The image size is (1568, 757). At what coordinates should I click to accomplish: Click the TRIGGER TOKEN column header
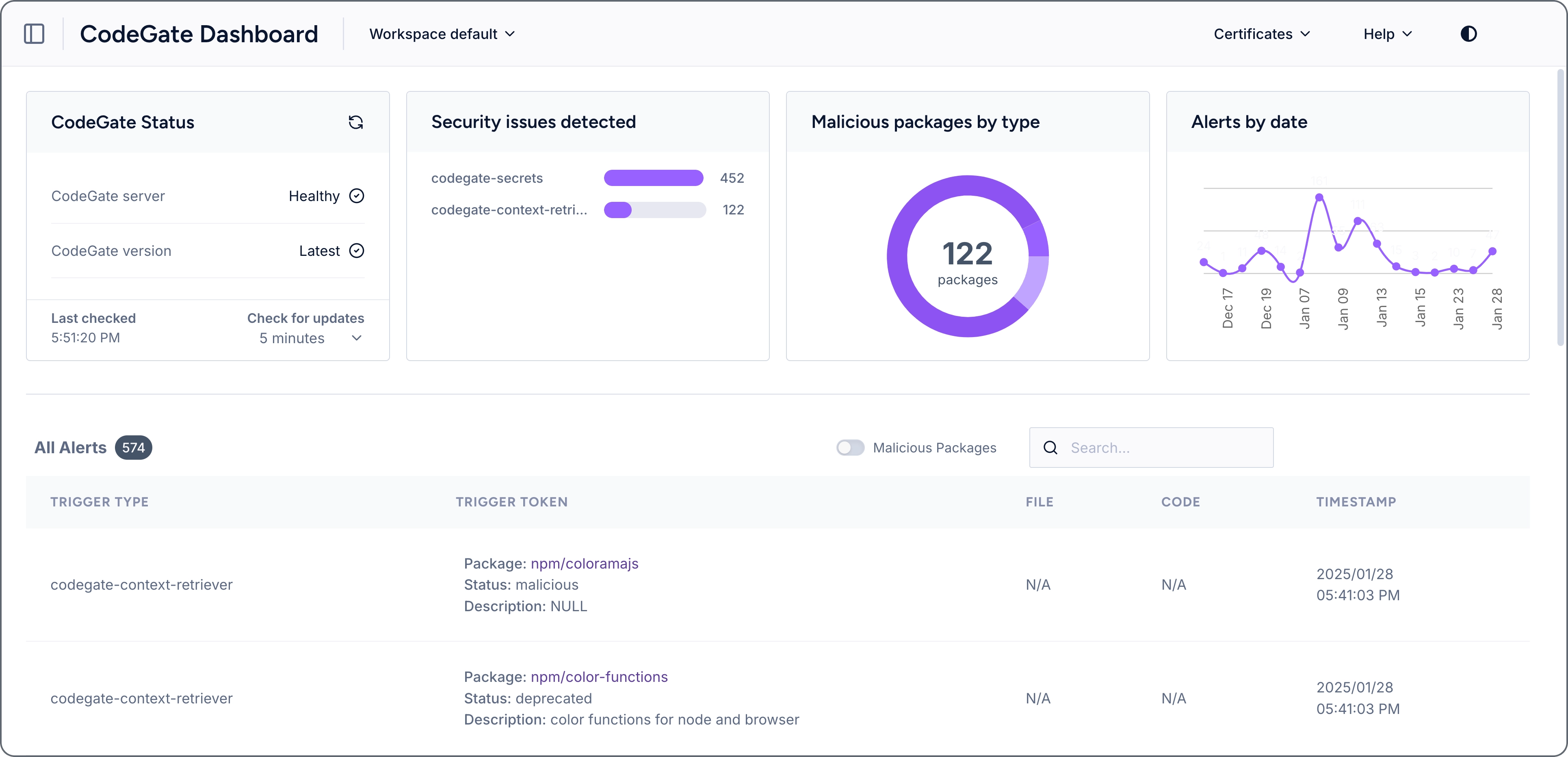click(511, 502)
